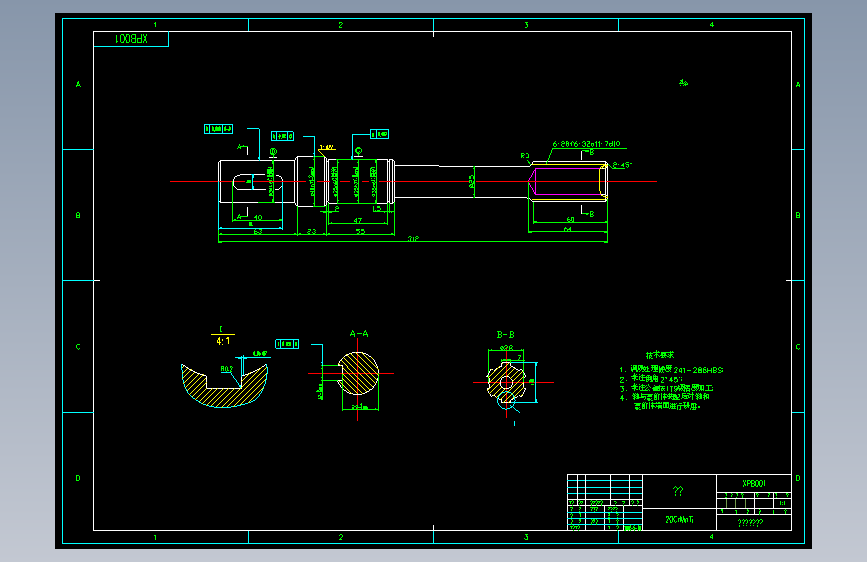Select the 1:1 scale cell in the title block

[782, 503]
